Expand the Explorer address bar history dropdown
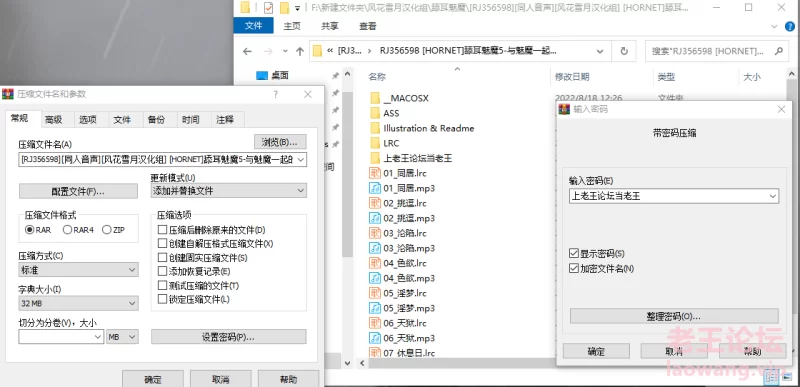The width and height of the screenshot is (800, 387). click(601, 51)
